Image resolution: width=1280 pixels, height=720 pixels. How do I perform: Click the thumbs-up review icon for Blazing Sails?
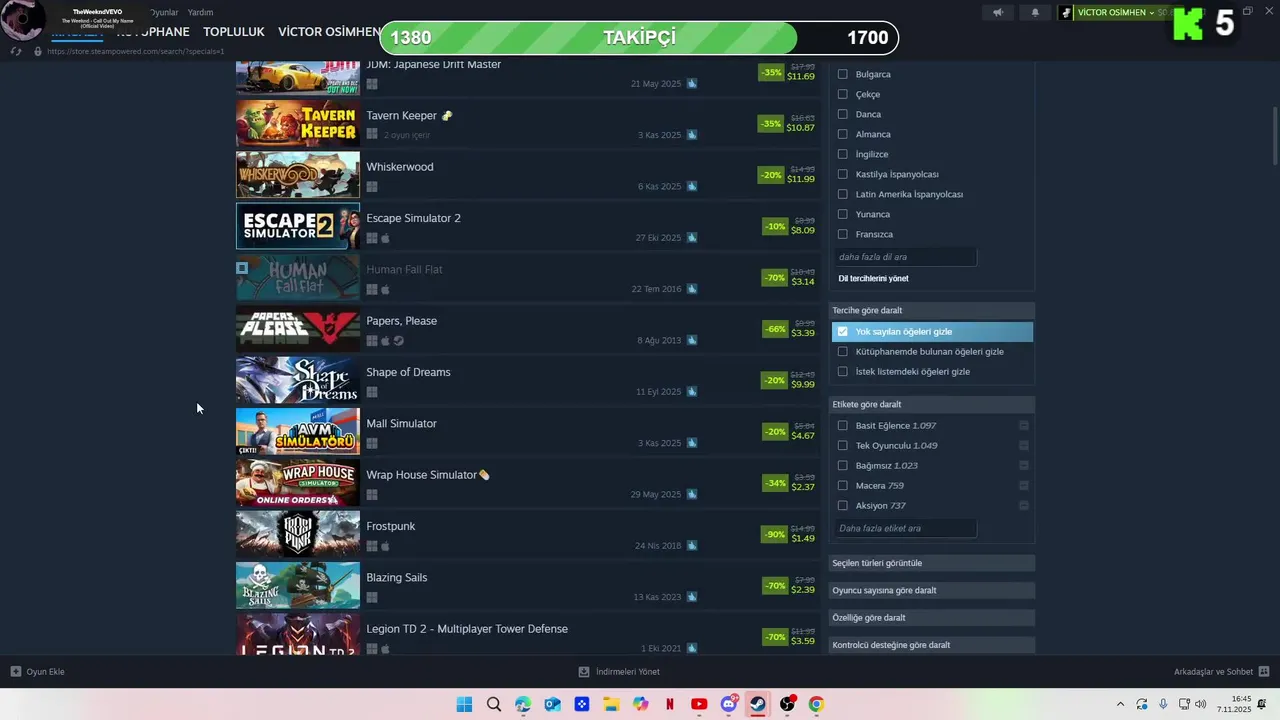tap(692, 597)
